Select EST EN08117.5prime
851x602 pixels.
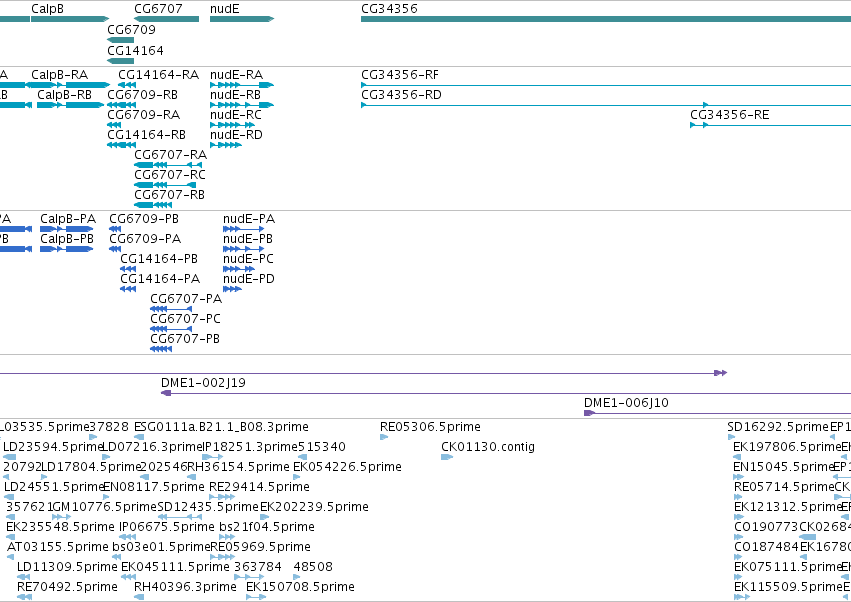pyautogui.click(x=154, y=487)
